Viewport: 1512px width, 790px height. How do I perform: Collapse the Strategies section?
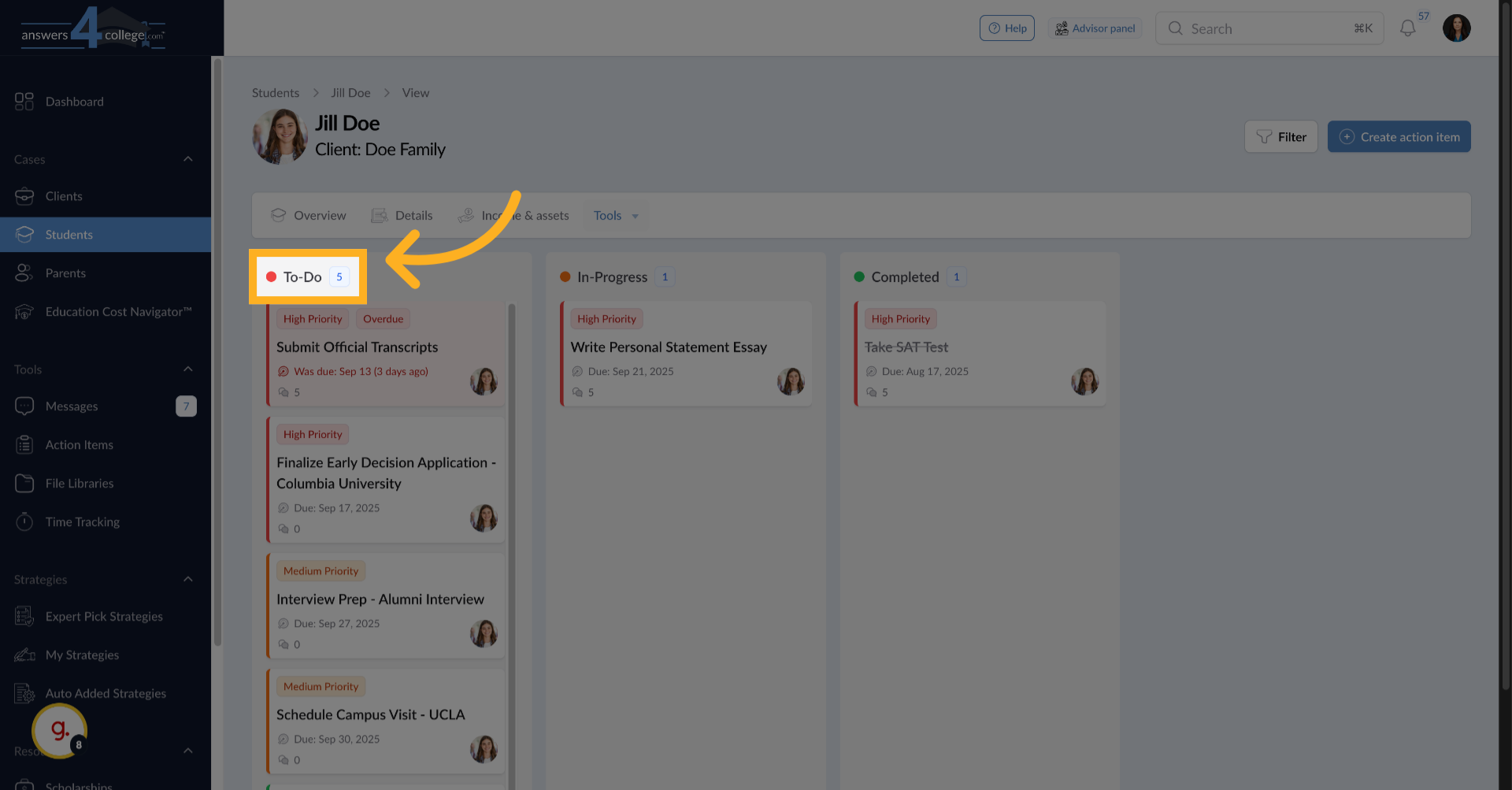[x=188, y=579]
